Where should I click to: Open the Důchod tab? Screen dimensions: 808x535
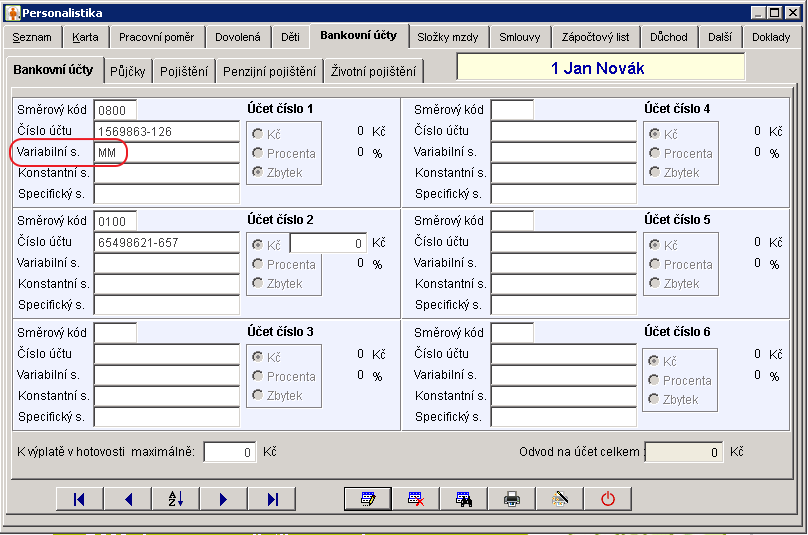668,37
